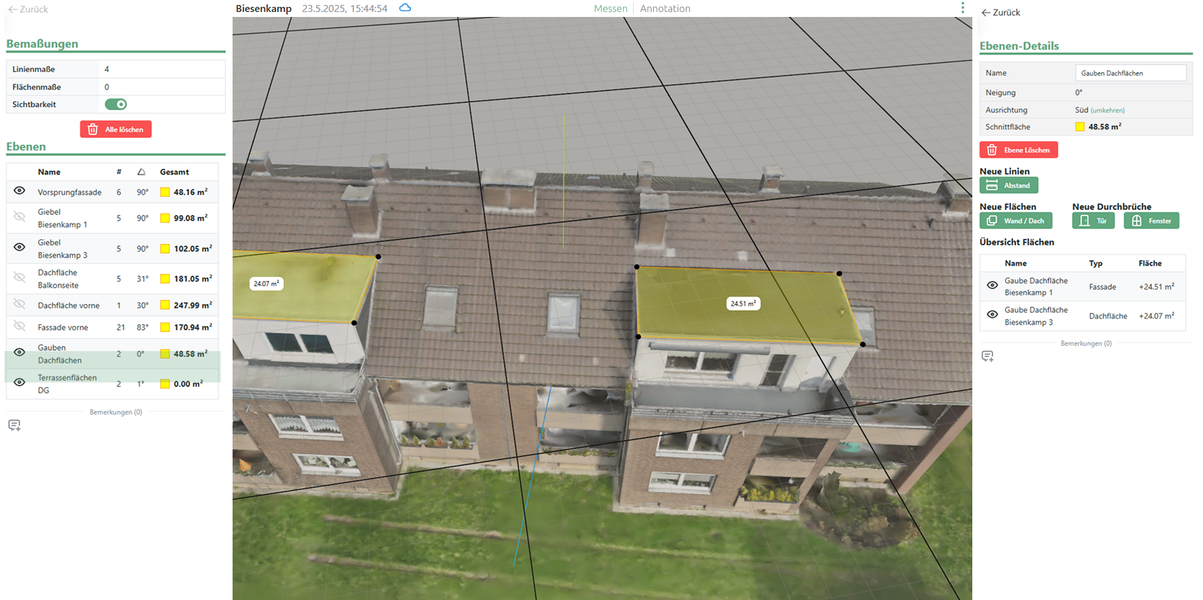
Task: Switch to the Annotation tab
Action: tap(665, 9)
